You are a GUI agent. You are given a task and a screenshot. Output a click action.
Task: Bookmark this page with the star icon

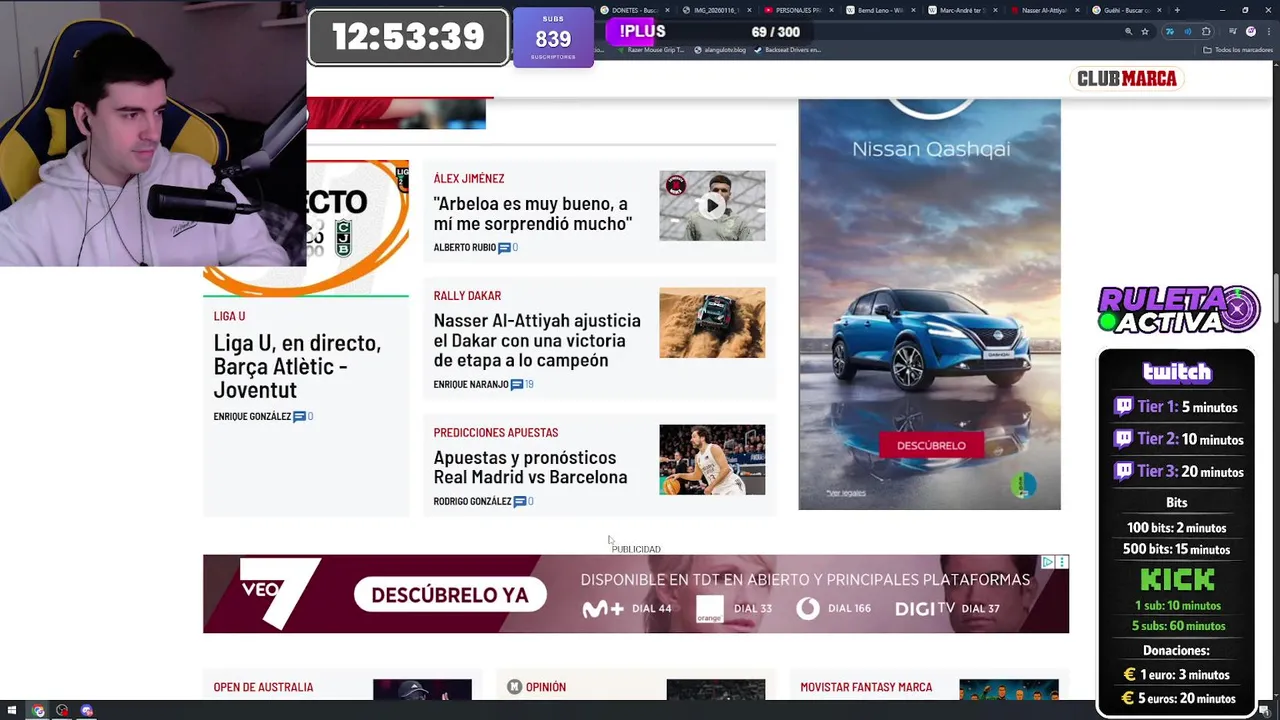(1145, 32)
